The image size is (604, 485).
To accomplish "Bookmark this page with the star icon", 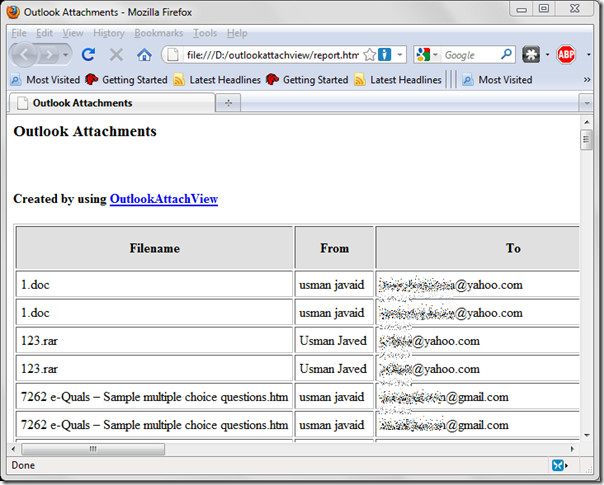I will click(x=369, y=55).
